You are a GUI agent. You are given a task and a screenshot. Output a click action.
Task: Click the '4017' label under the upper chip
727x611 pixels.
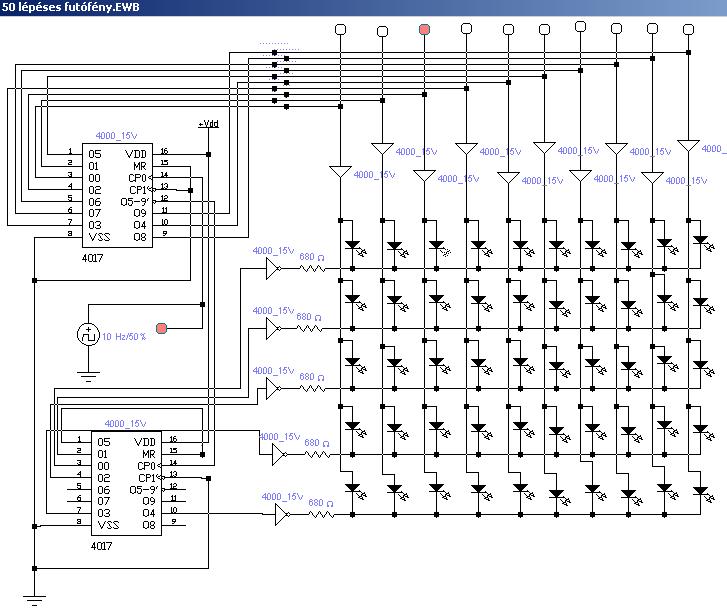92,258
